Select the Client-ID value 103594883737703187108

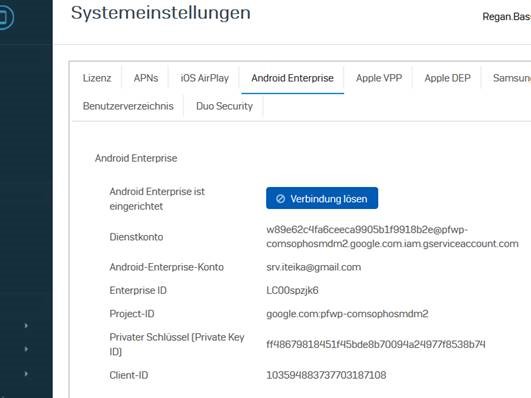[326, 375]
